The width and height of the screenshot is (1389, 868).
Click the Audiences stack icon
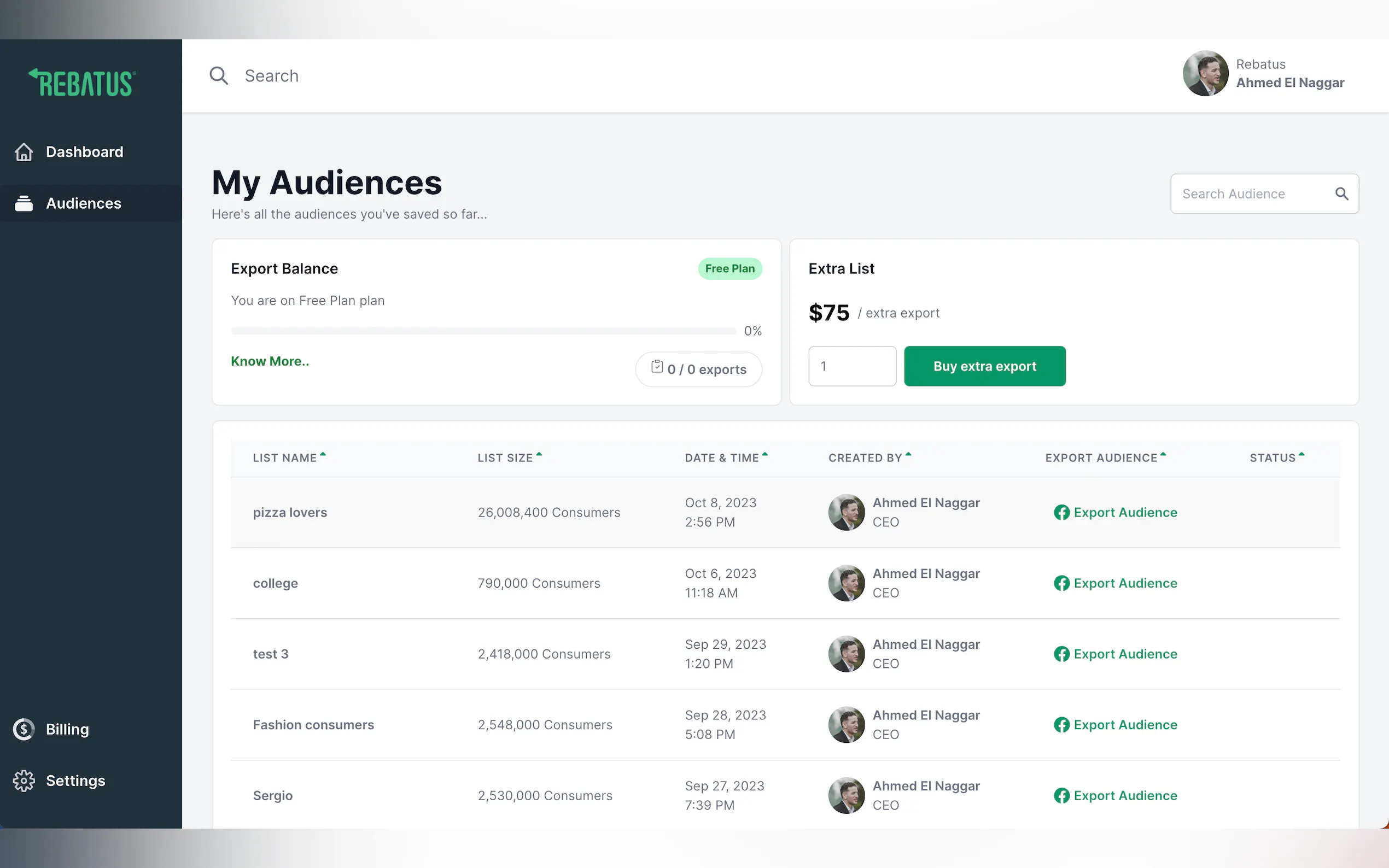pyautogui.click(x=24, y=203)
